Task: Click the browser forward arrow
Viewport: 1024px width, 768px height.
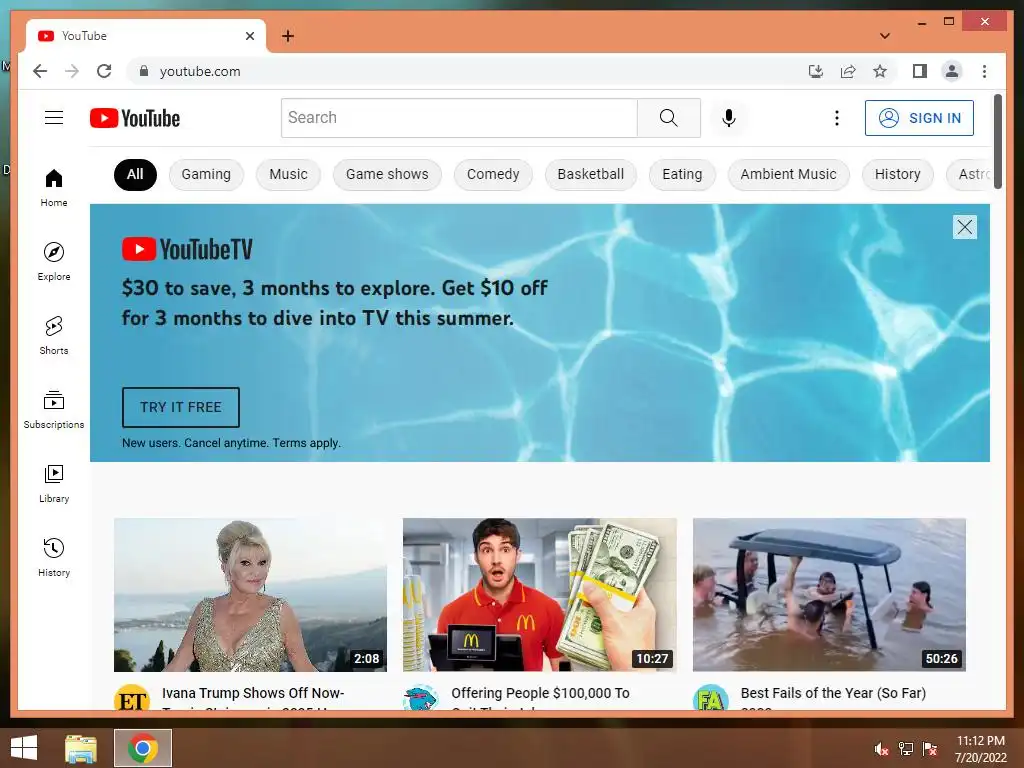Action: coord(72,71)
